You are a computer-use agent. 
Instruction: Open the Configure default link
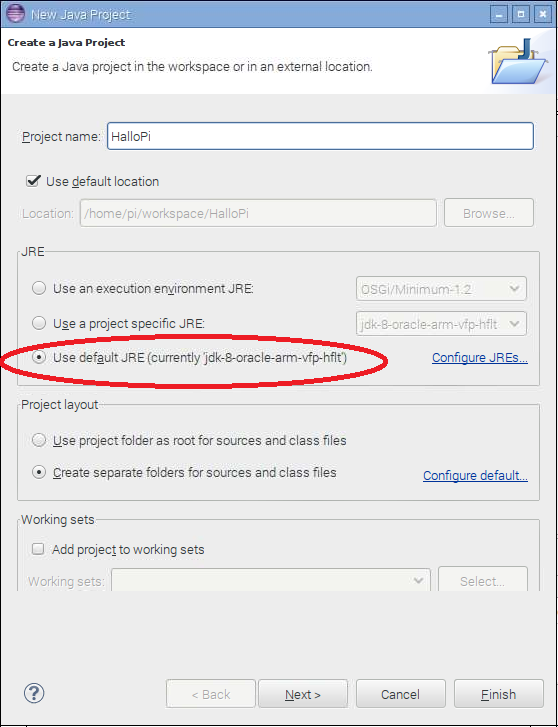tap(475, 476)
